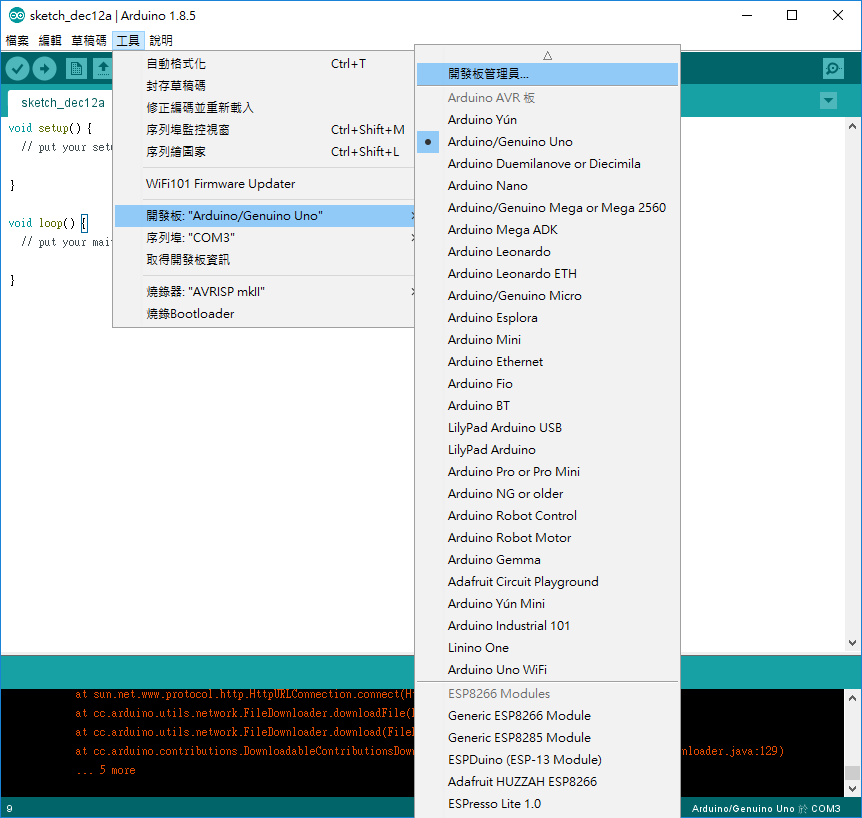862x818 pixels.
Task: Open the 草稿碼 menu
Action: [x=89, y=40]
